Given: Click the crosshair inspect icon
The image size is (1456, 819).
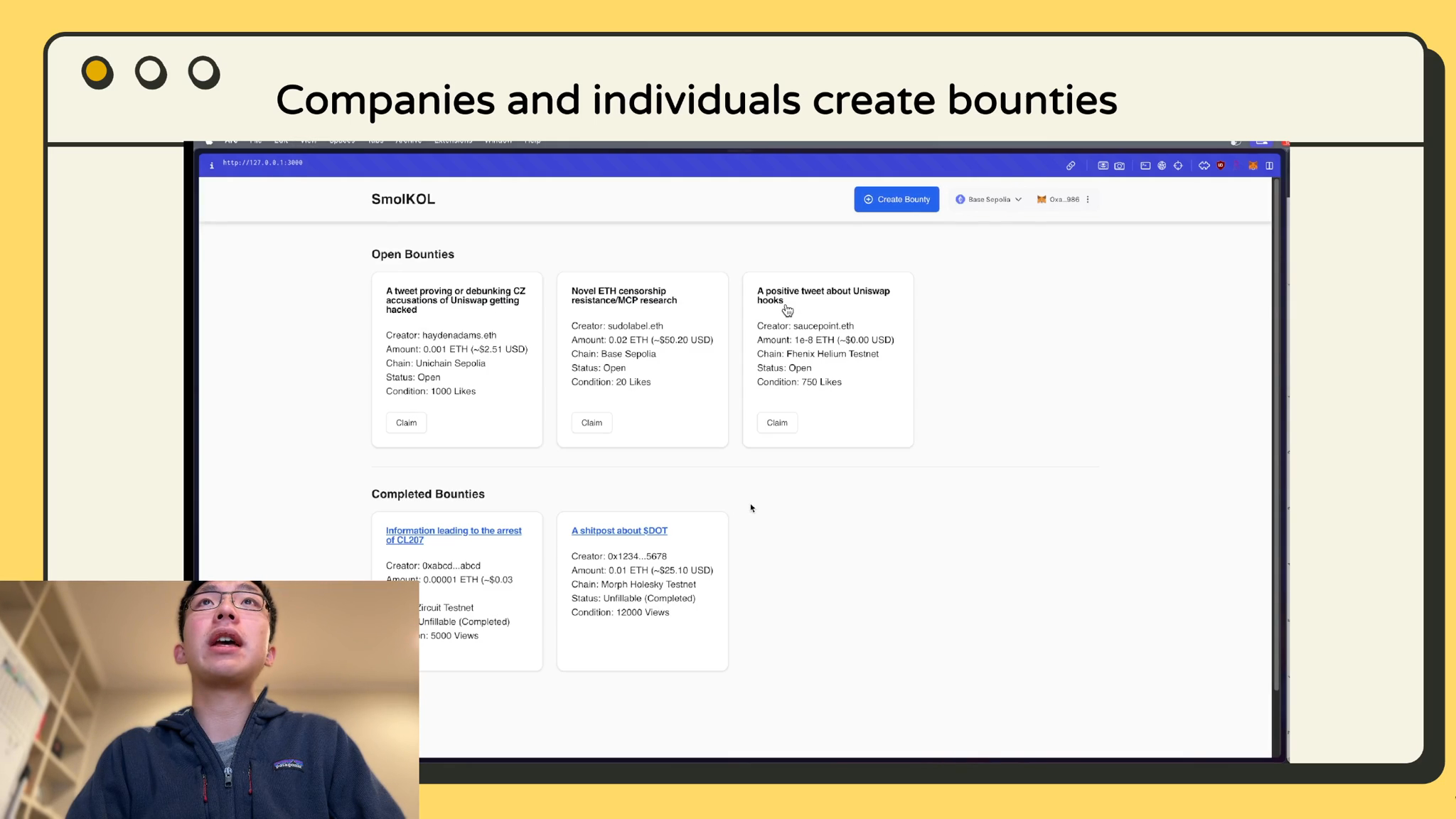Looking at the screenshot, I should pyautogui.click(x=1178, y=166).
